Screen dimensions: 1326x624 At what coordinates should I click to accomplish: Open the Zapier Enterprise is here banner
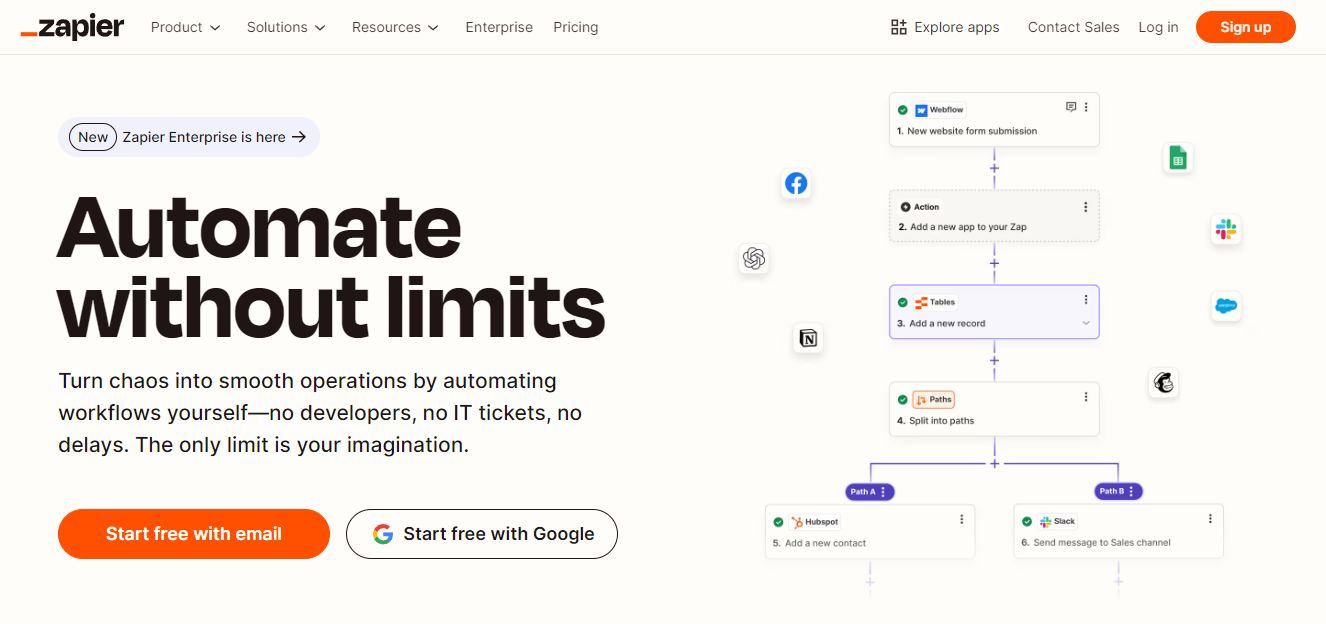(189, 137)
